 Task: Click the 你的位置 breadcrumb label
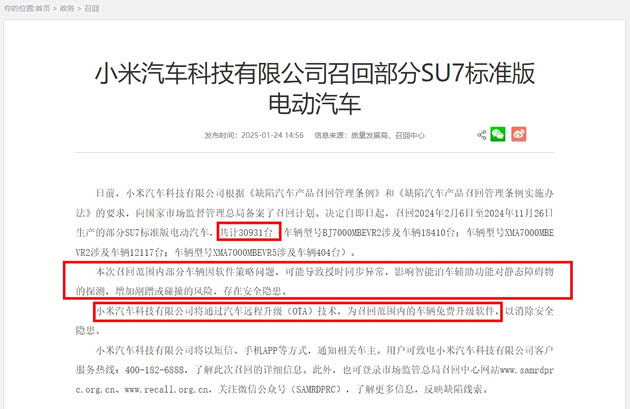pyautogui.click(x=19, y=8)
